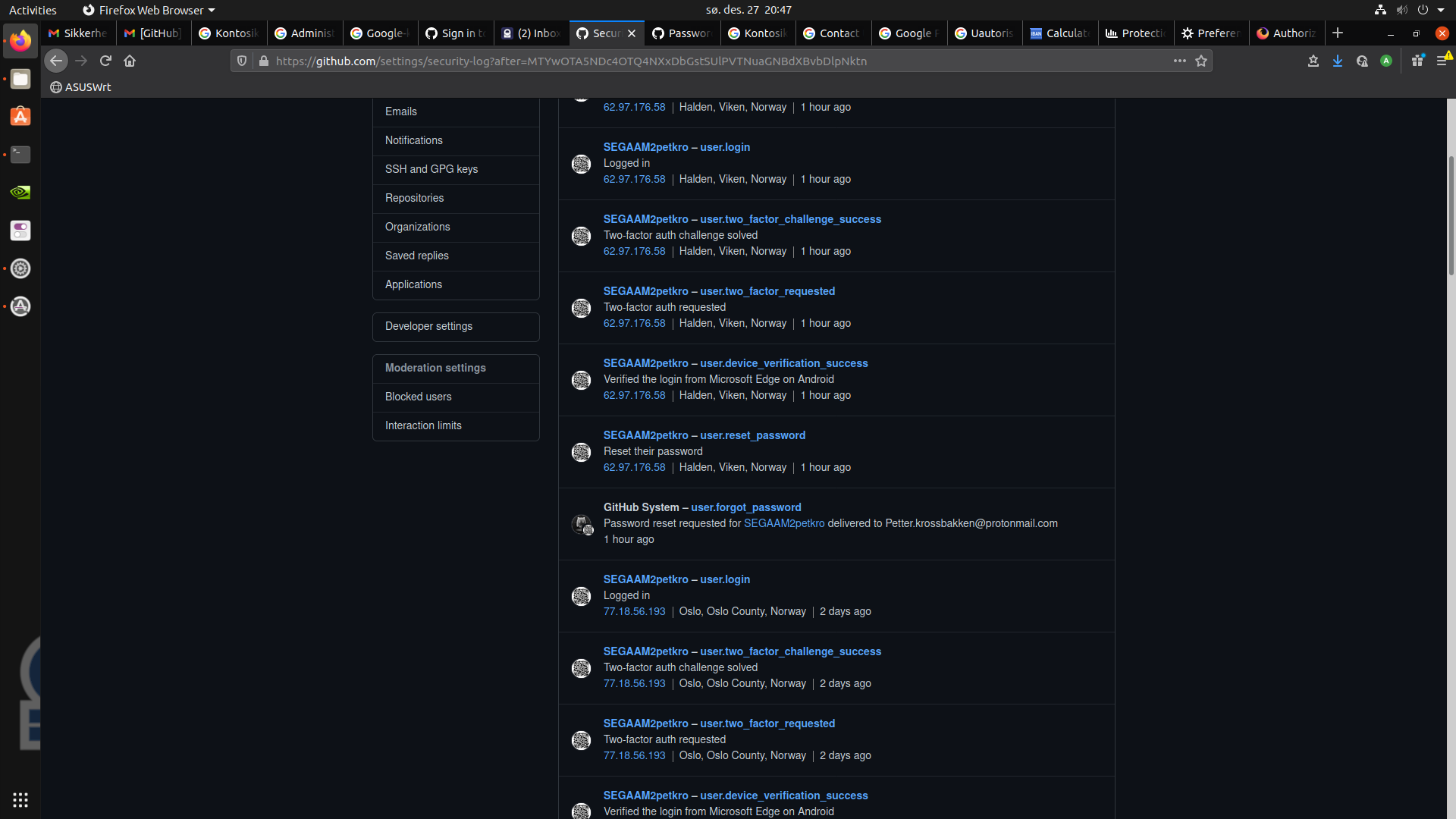This screenshot has width=1456, height=819.
Task: Go back with the navigation arrow
Action: tap(56, 61)
